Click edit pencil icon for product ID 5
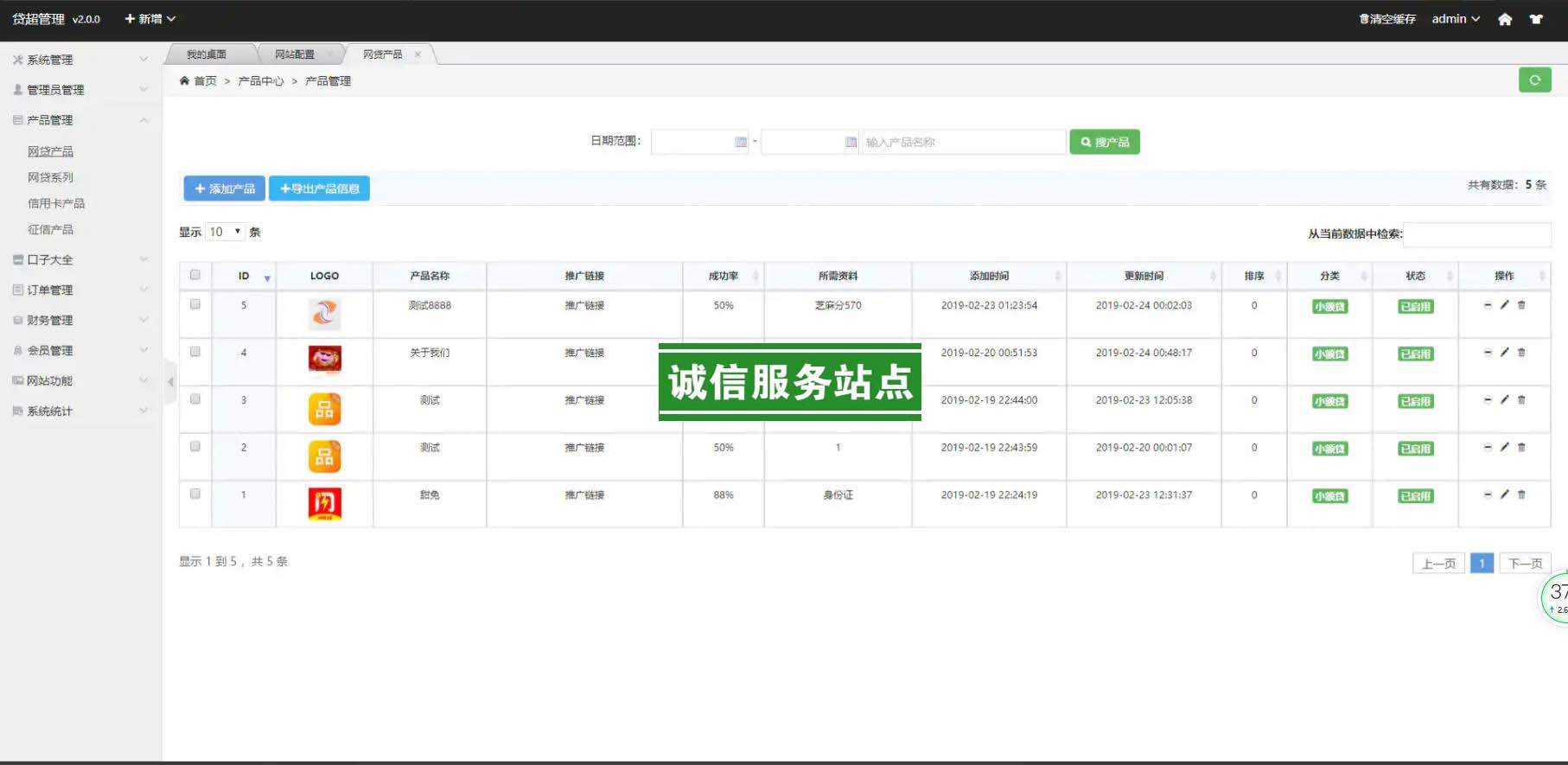Image resolution: width=1568 pixels, height=765 pixels. [x=1504, y=305]
